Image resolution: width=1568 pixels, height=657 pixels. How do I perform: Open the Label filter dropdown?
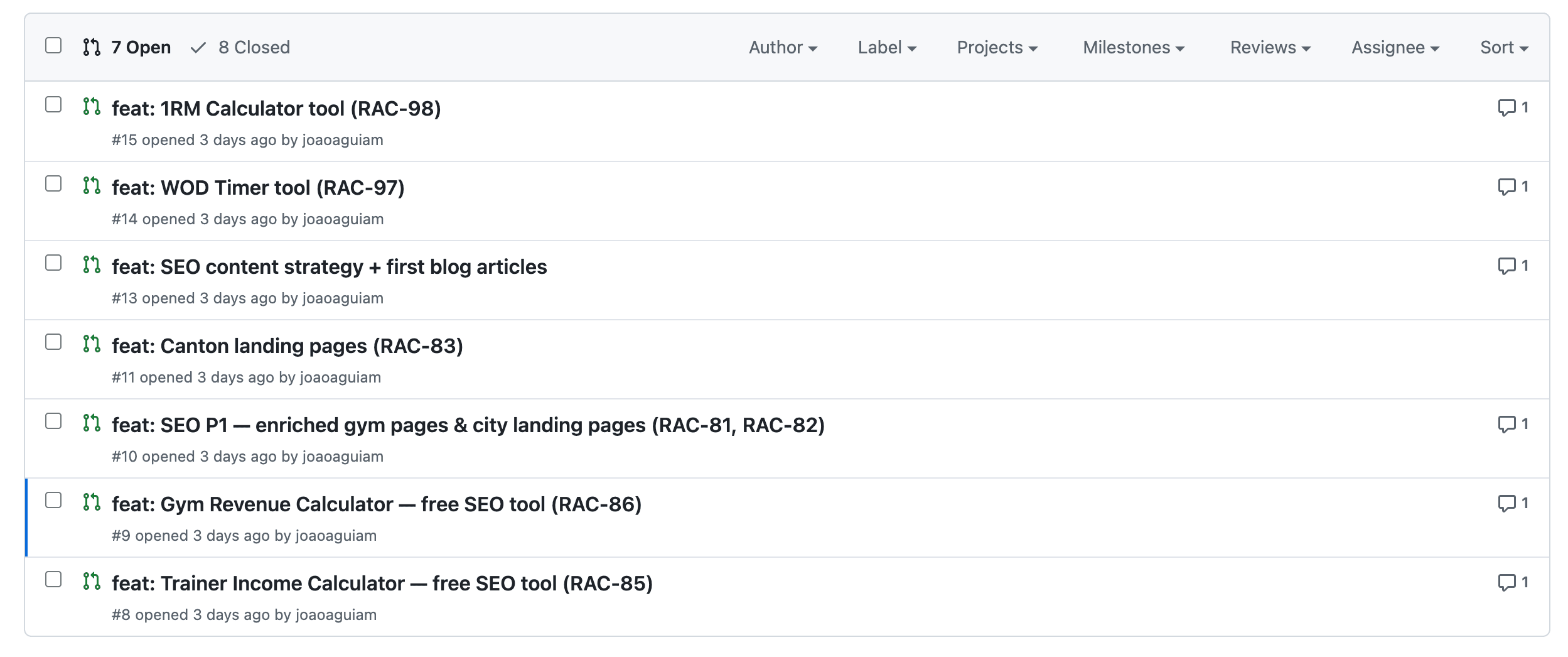887,48
